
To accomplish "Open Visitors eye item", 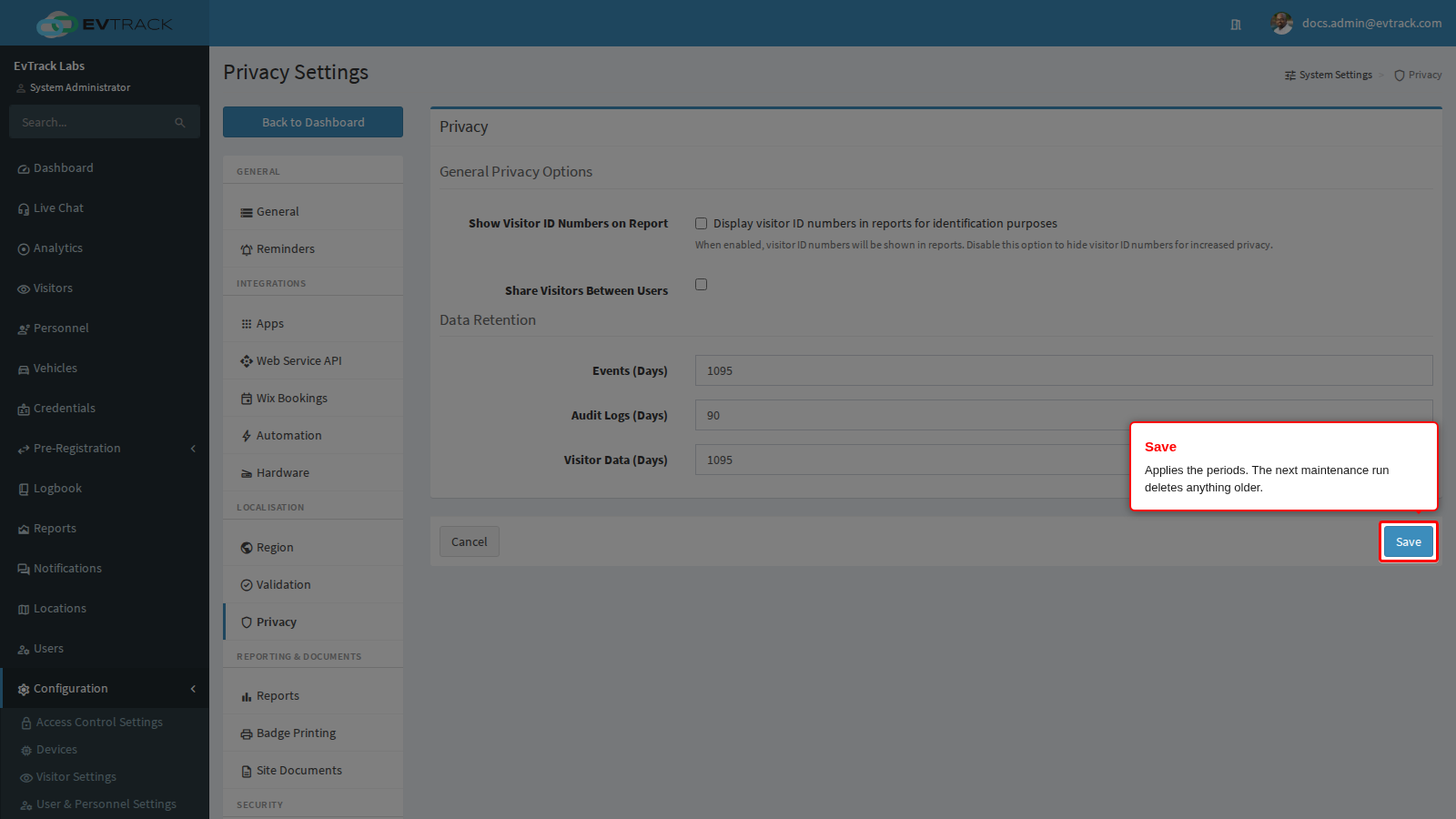I will (x=105, y=288).
